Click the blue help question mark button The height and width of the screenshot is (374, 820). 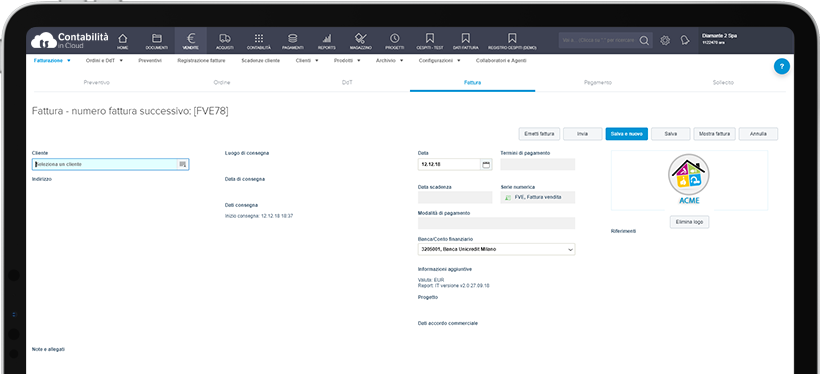(782, 66)
